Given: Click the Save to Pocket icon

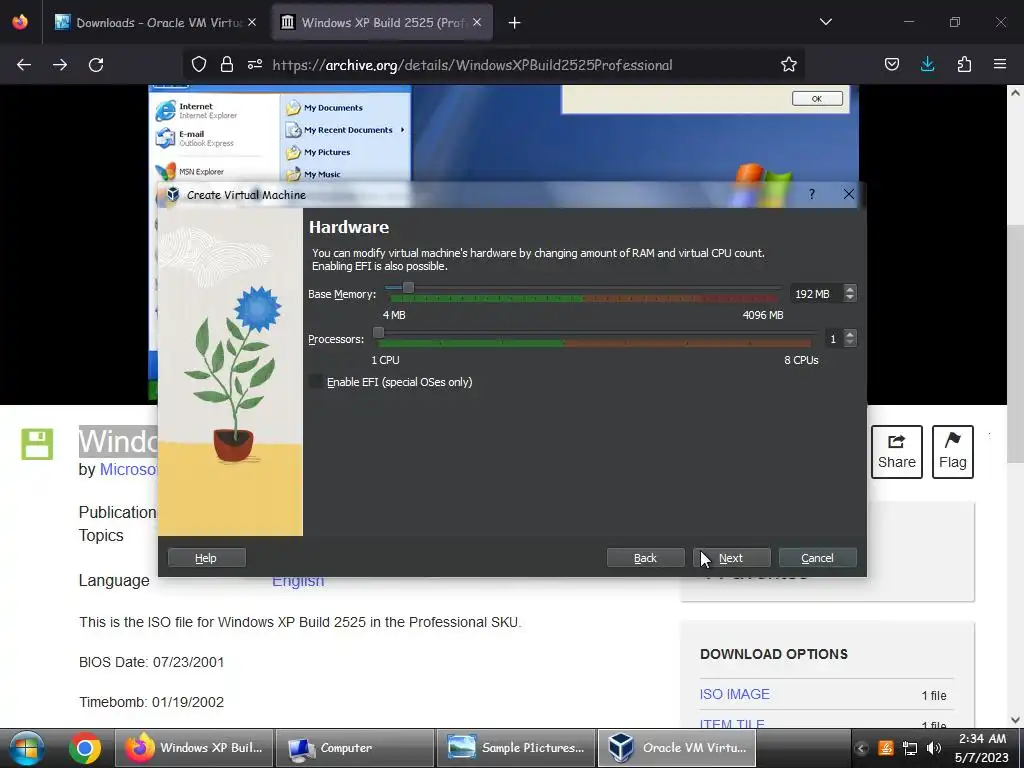Looking at the screenshot, I should pyautogui.click(x=891, y=65).
